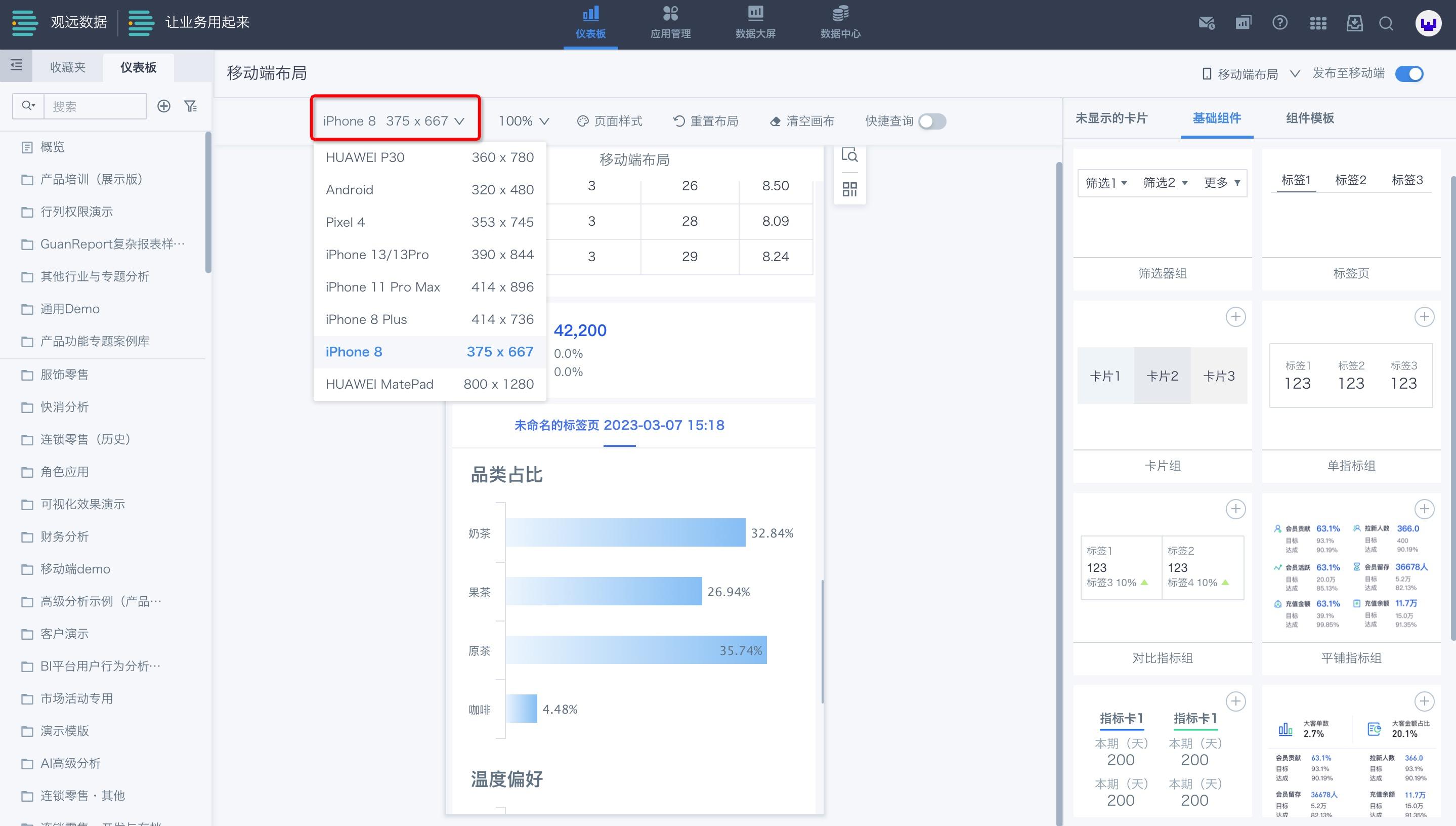The width and height of the screenshot is (1456, 826).
Task: Click the global search magnifier icon
Action: (1386, 23)
